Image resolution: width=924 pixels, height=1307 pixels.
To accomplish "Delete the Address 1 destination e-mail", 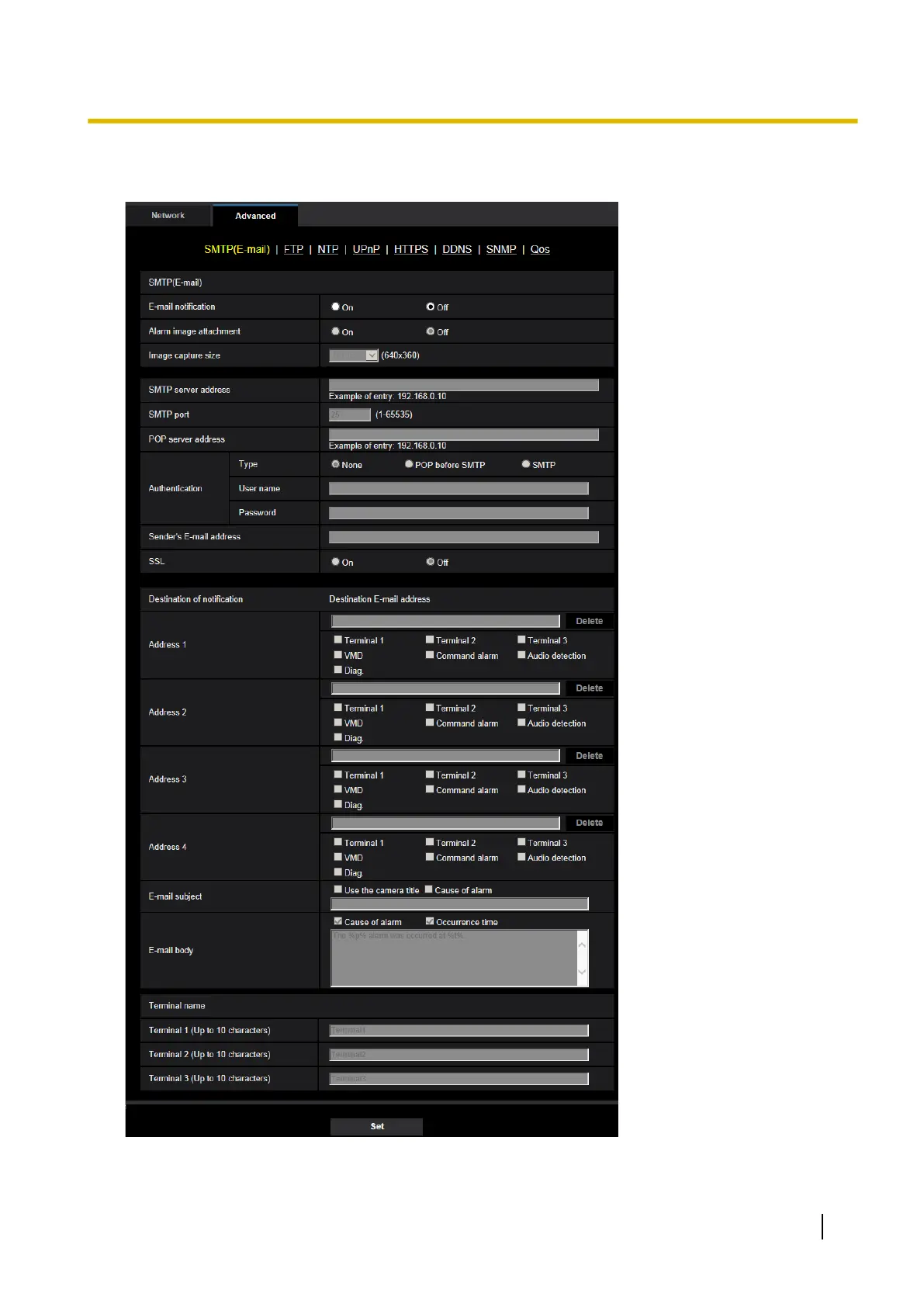I will click(589, 621).
